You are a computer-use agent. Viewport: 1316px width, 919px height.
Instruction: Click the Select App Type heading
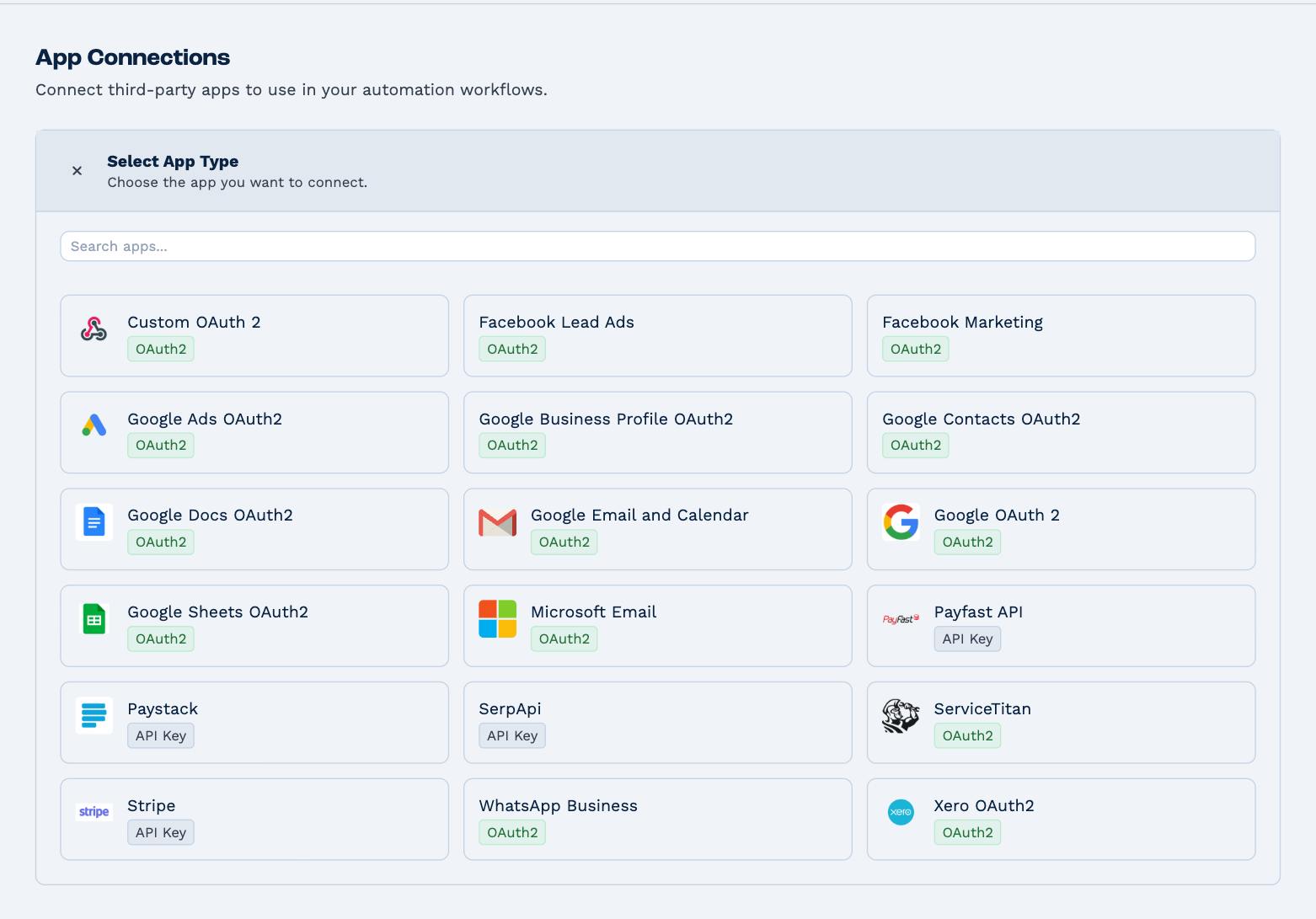[x=173, y=162]
